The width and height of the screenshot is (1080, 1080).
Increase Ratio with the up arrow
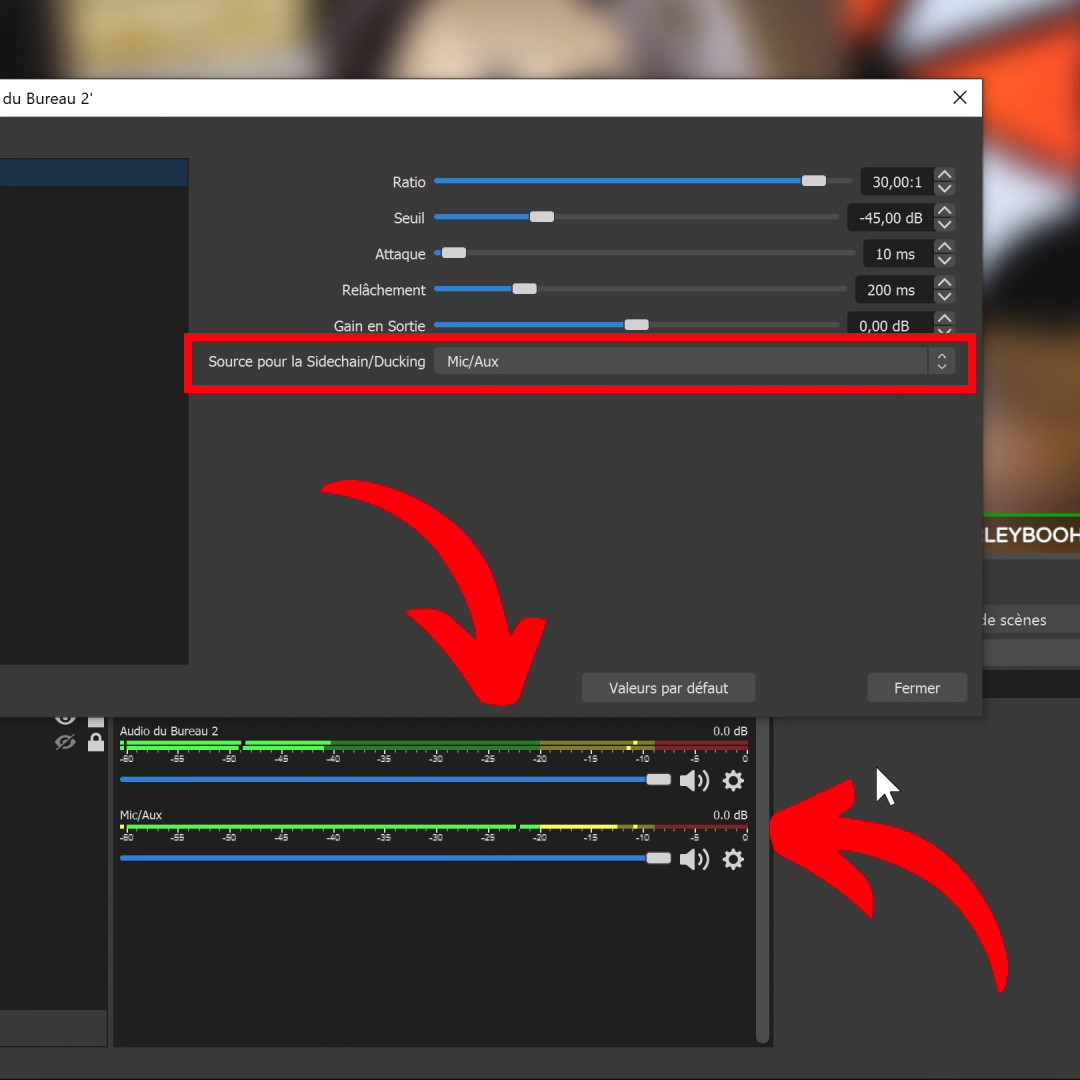coord(944,175)
